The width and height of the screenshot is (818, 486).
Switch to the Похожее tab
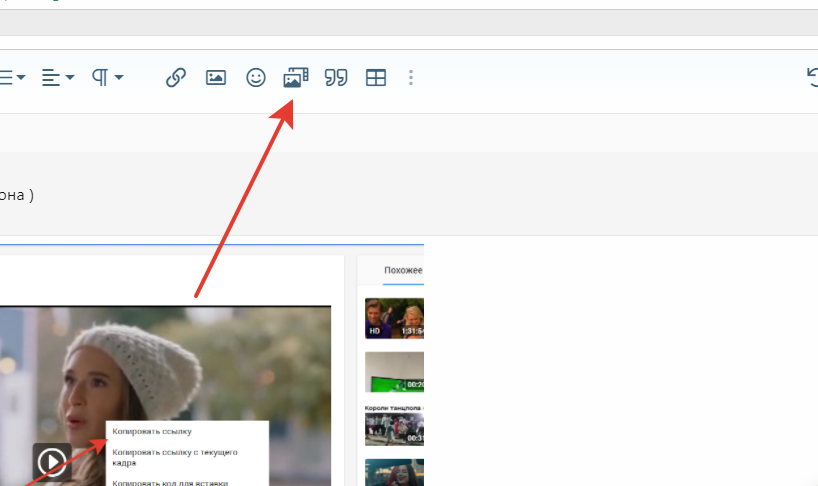click(x=403, y=270)
